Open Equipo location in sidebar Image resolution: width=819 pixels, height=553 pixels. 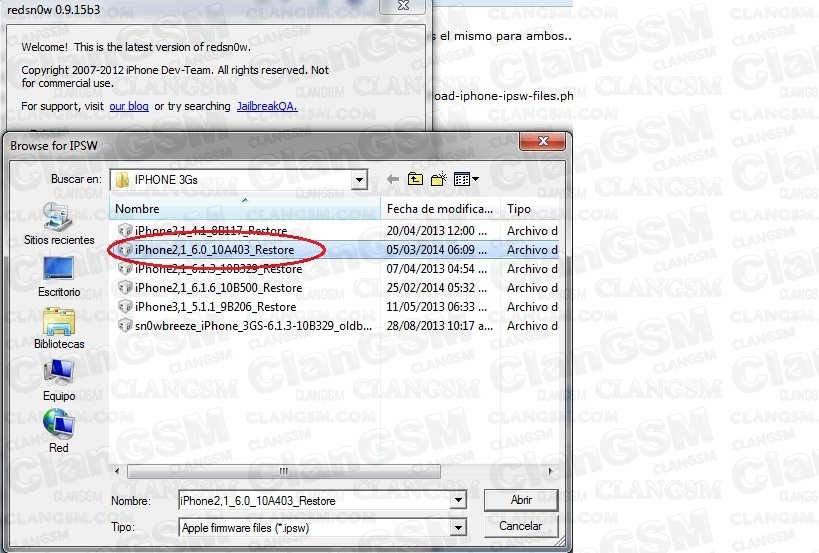click(x=59, y=381)
